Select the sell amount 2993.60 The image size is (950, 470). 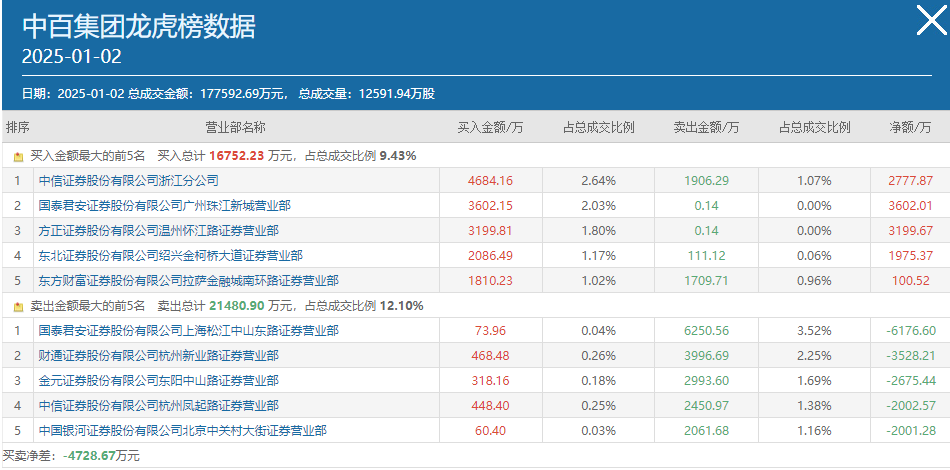(x=706, y=381)
